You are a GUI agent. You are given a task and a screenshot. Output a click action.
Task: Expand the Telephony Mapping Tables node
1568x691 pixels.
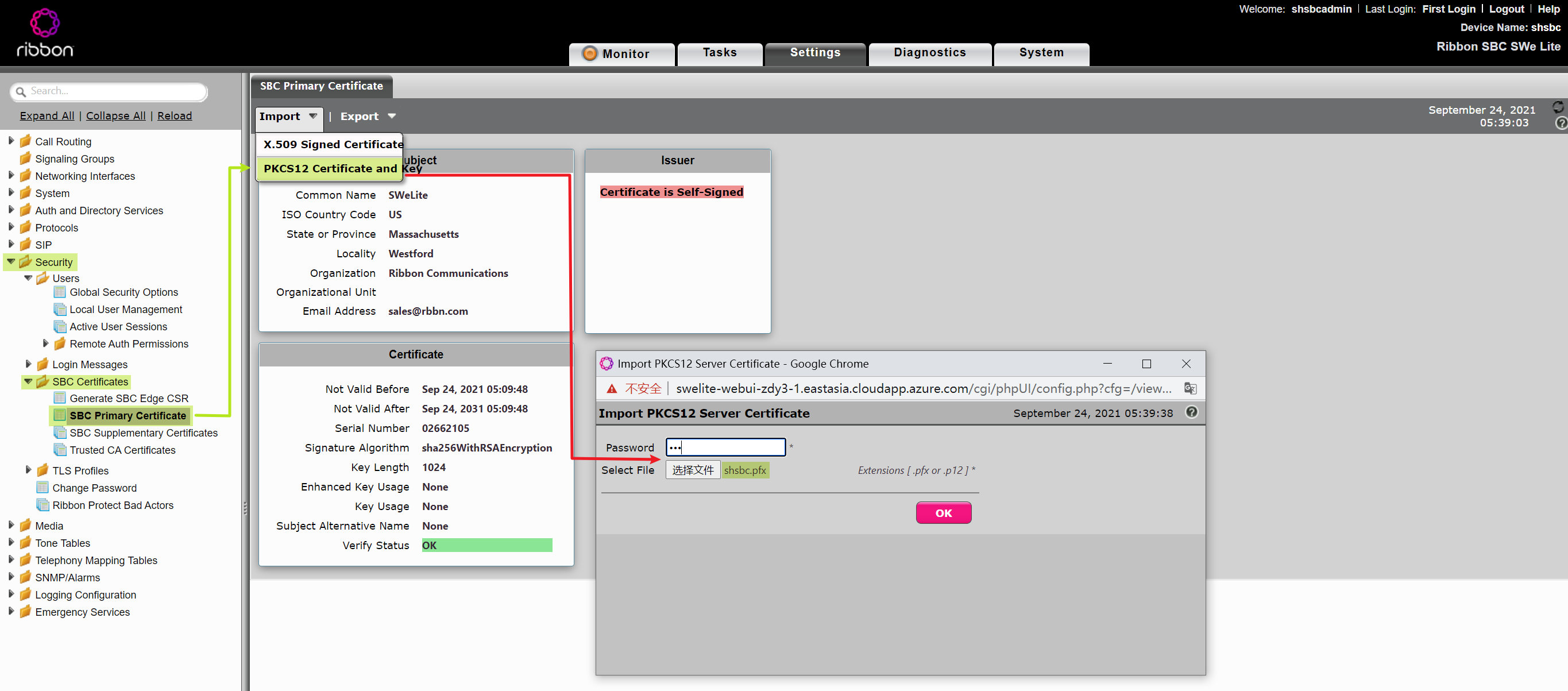(11, 559)
